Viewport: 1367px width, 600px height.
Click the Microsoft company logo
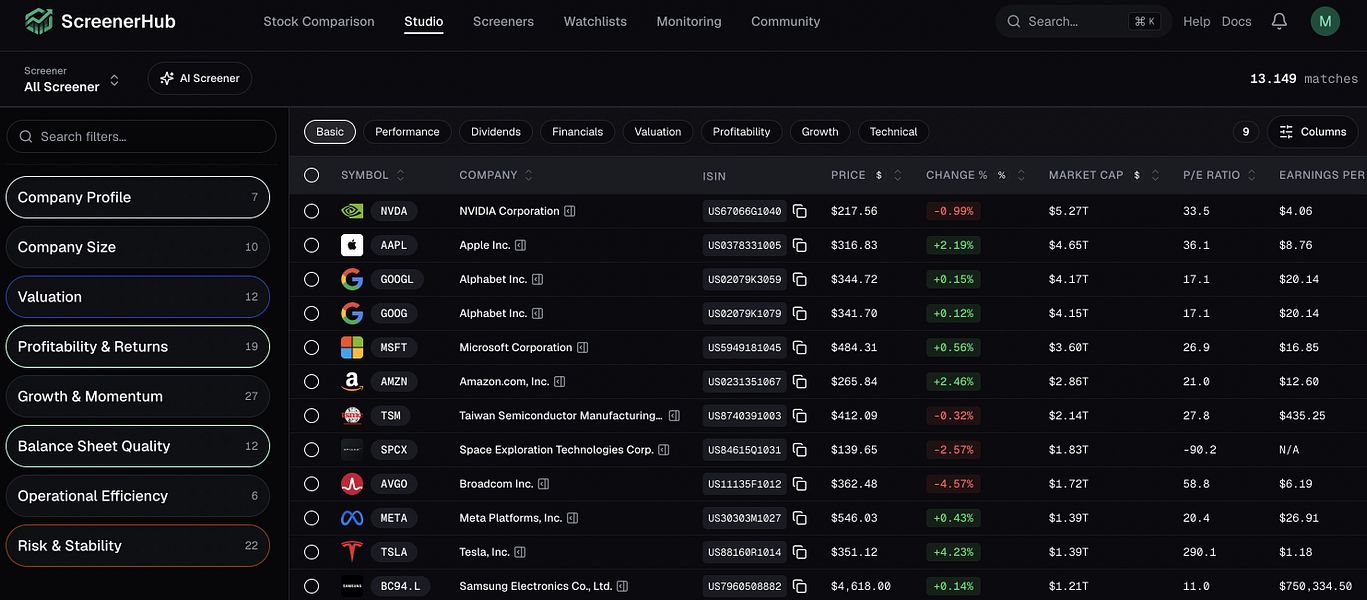[x=352, y=347]
